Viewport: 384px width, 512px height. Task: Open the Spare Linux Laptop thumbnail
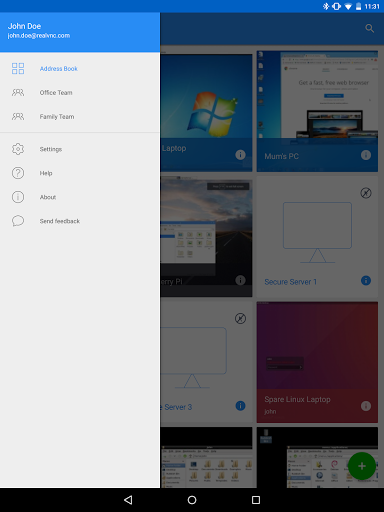(317, 345)
